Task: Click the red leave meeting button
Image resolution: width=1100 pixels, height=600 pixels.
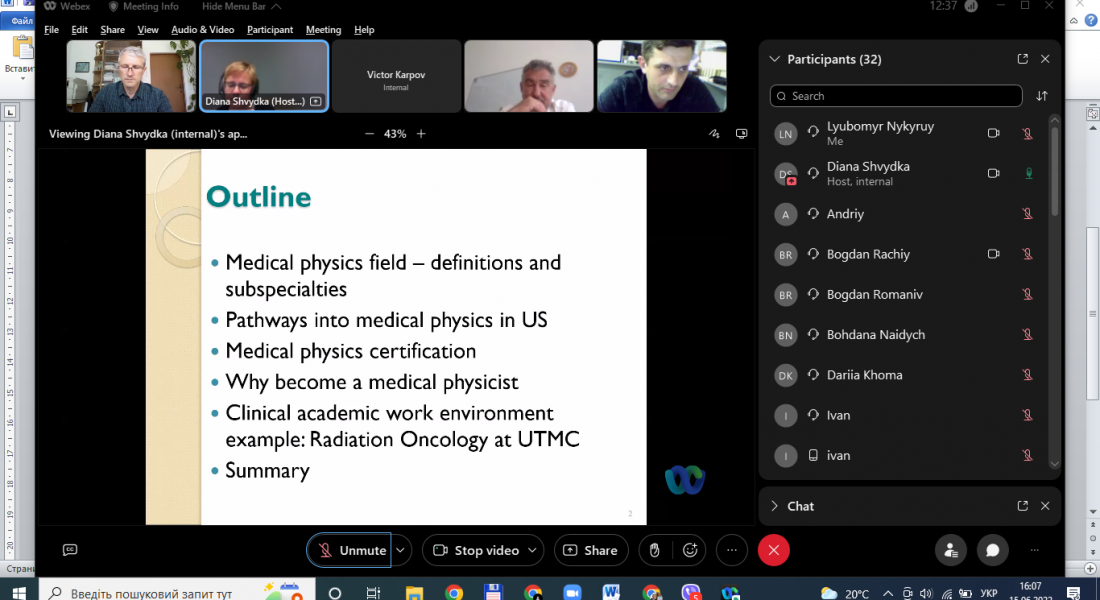Action: (x=773, y=550)
